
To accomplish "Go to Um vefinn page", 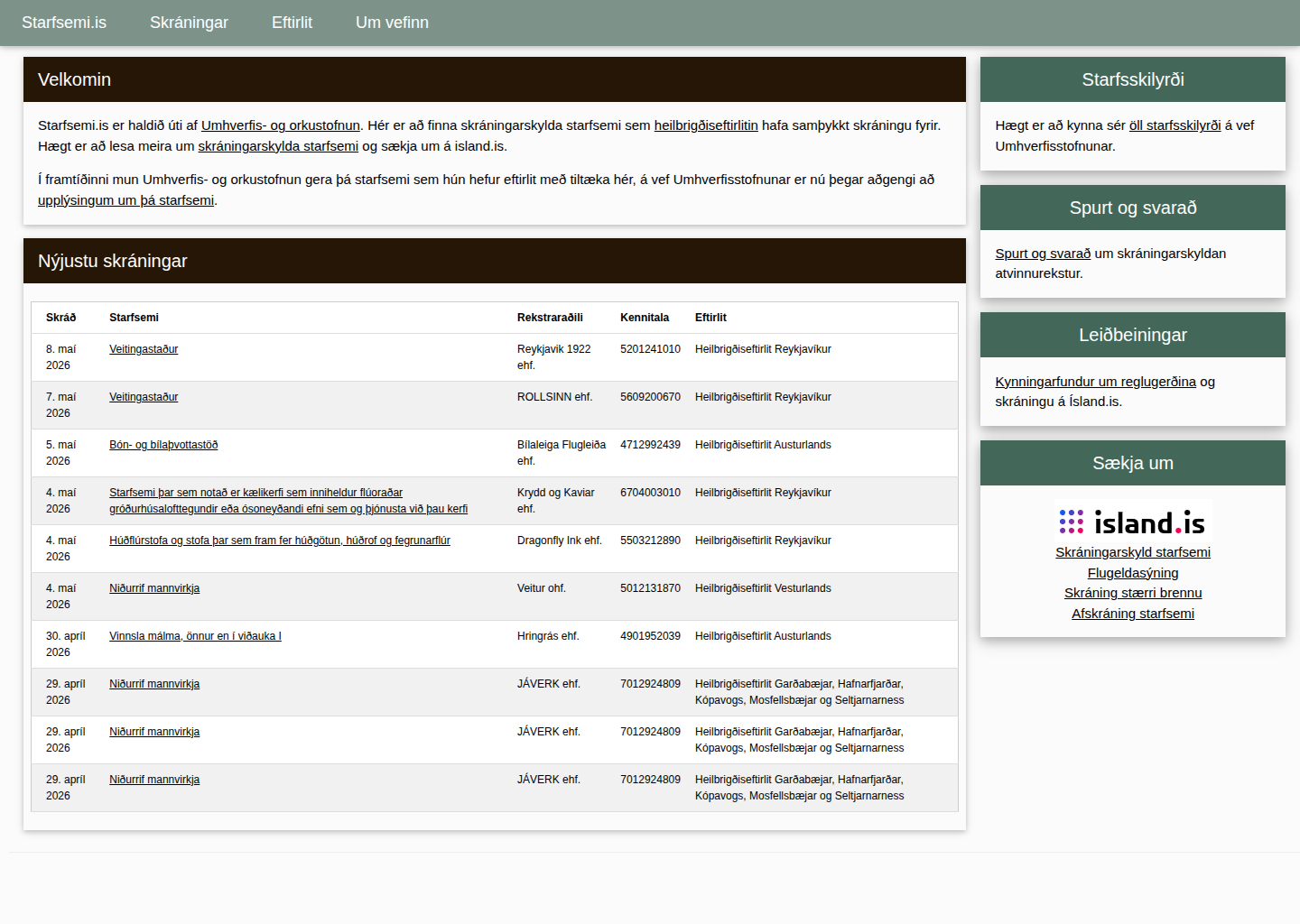I will [x=392, y=23].
